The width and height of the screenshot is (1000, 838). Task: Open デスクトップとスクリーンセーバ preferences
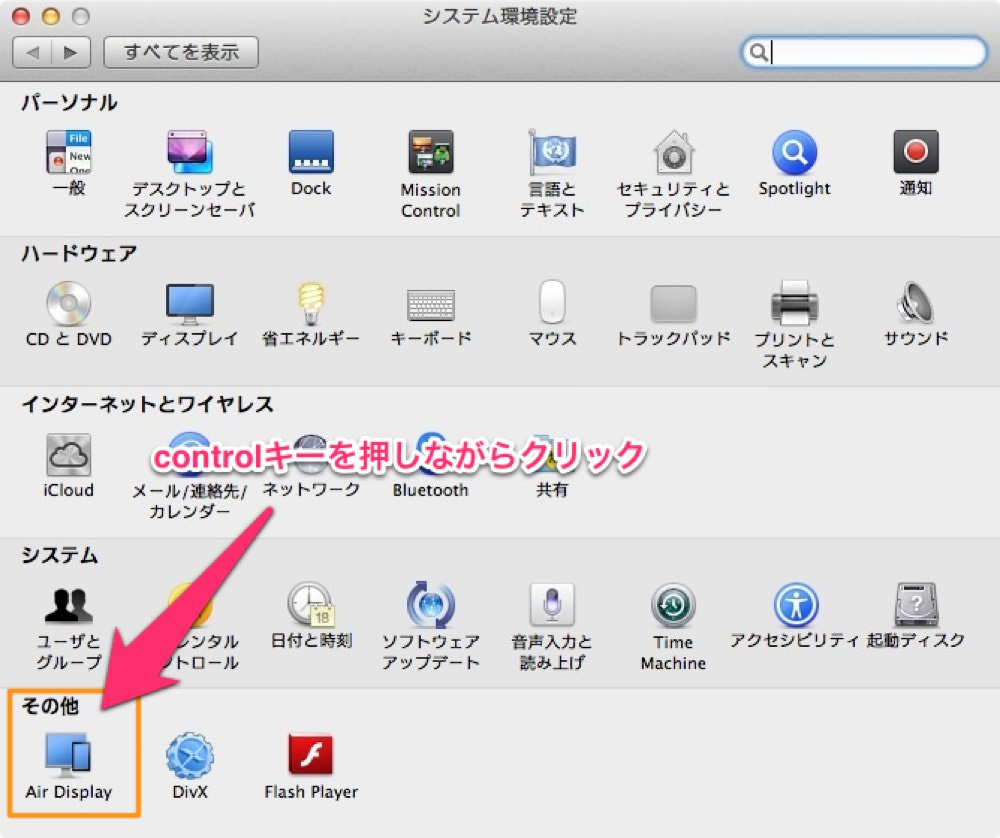[x=189, y=152]
